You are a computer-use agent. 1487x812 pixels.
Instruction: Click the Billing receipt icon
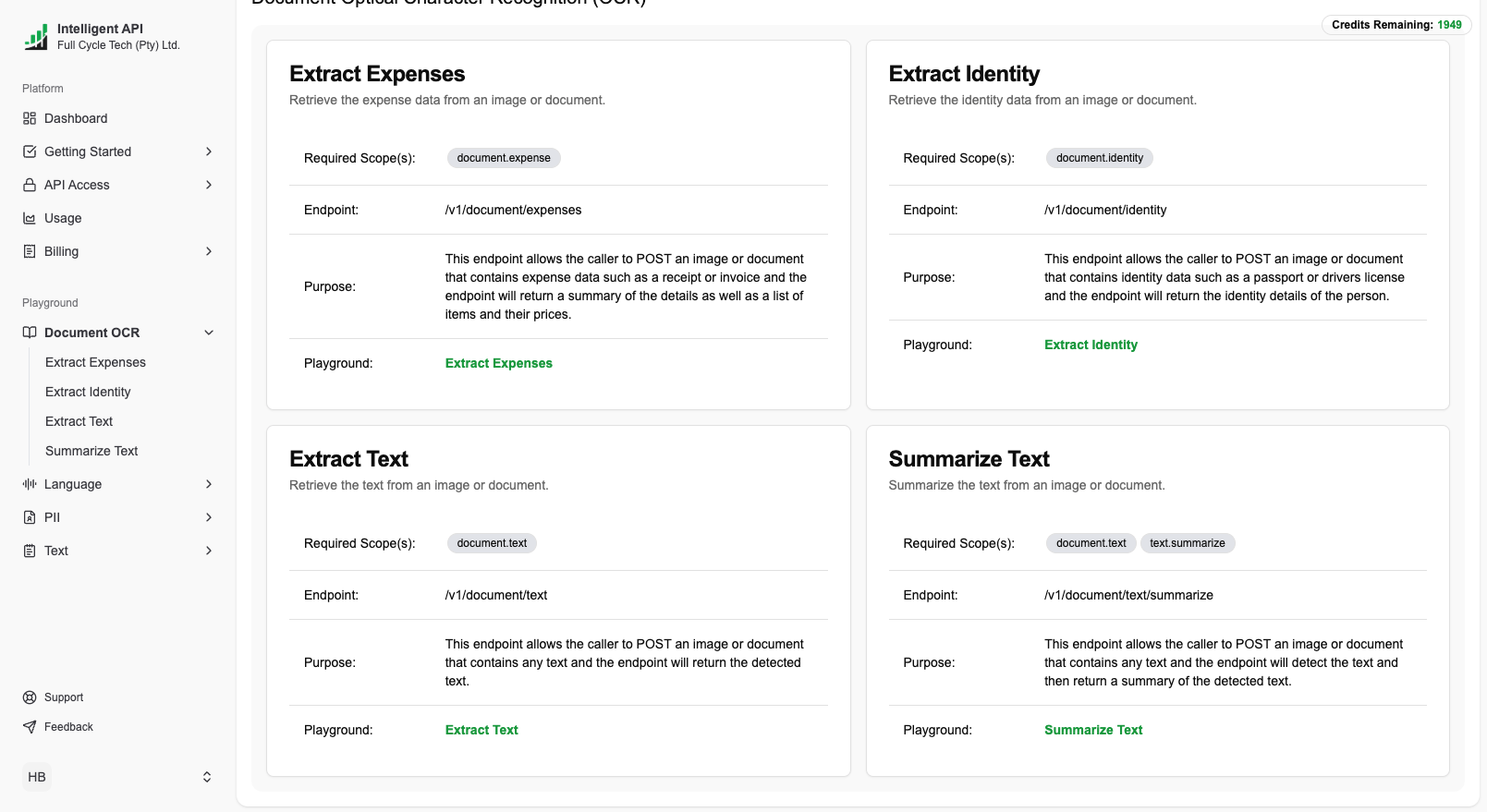30,251
